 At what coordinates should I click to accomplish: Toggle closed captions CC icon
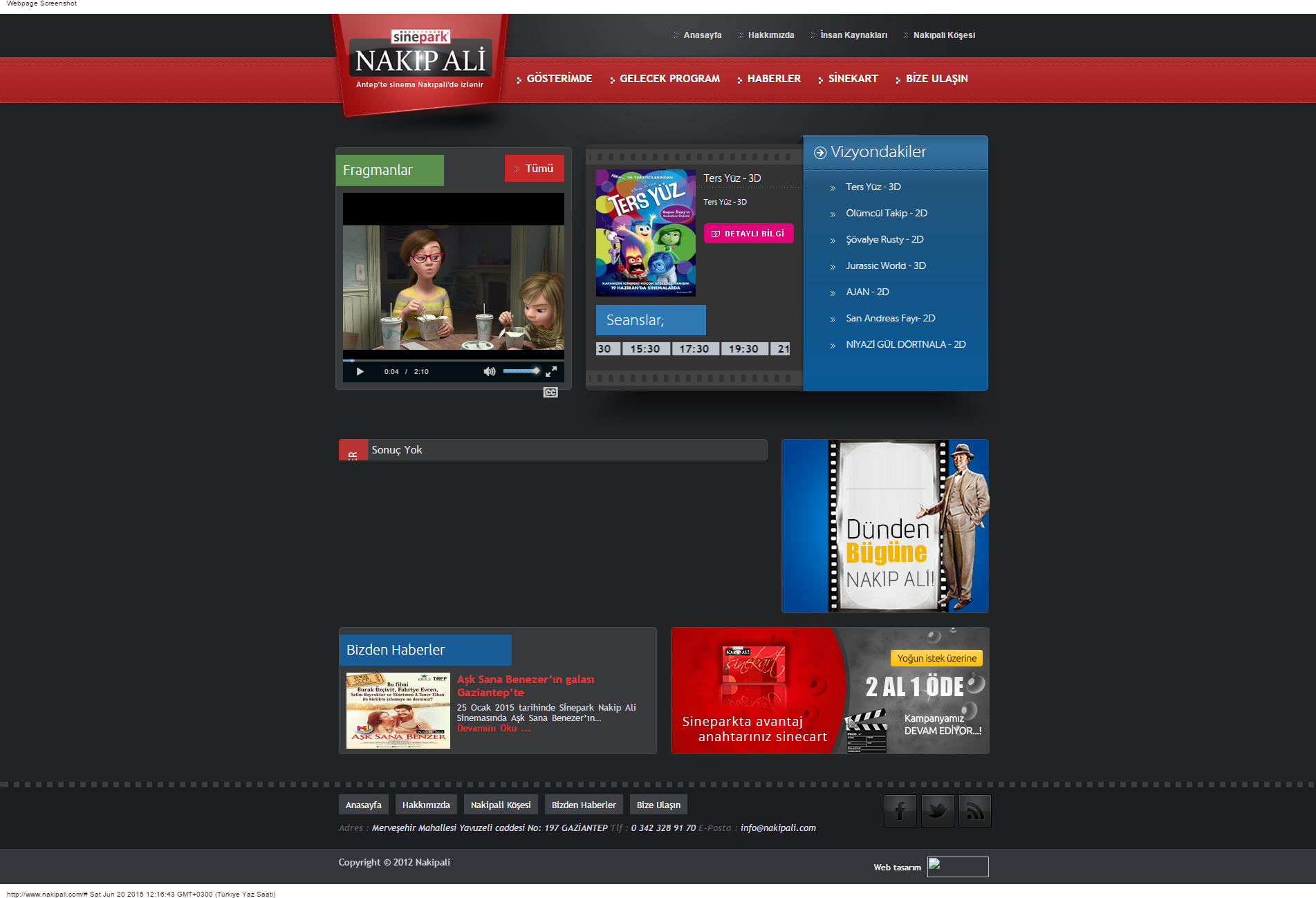(x=550, y=393)
